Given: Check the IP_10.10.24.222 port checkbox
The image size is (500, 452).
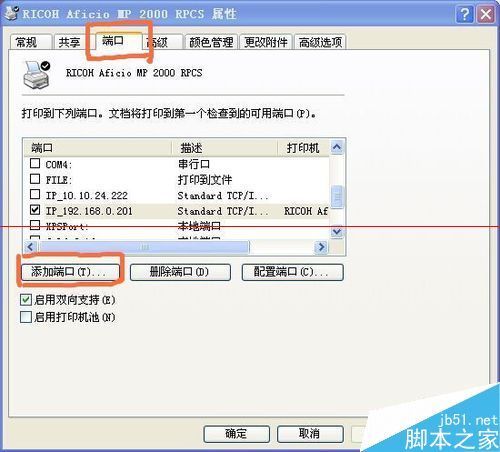Looking at the screenshot, I should 35,194.
